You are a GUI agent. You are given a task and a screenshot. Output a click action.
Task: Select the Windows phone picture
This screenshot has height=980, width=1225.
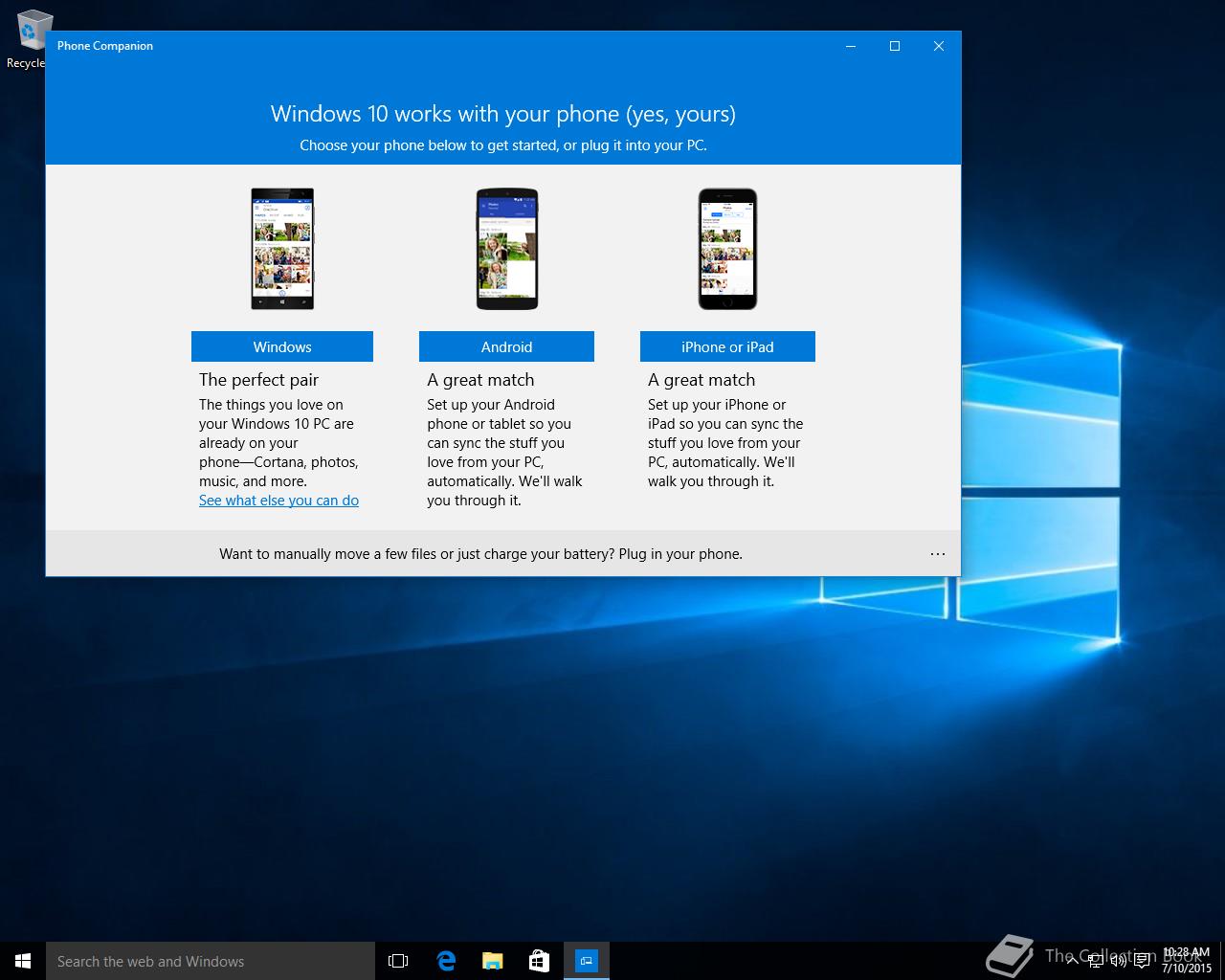coord(282,249)
